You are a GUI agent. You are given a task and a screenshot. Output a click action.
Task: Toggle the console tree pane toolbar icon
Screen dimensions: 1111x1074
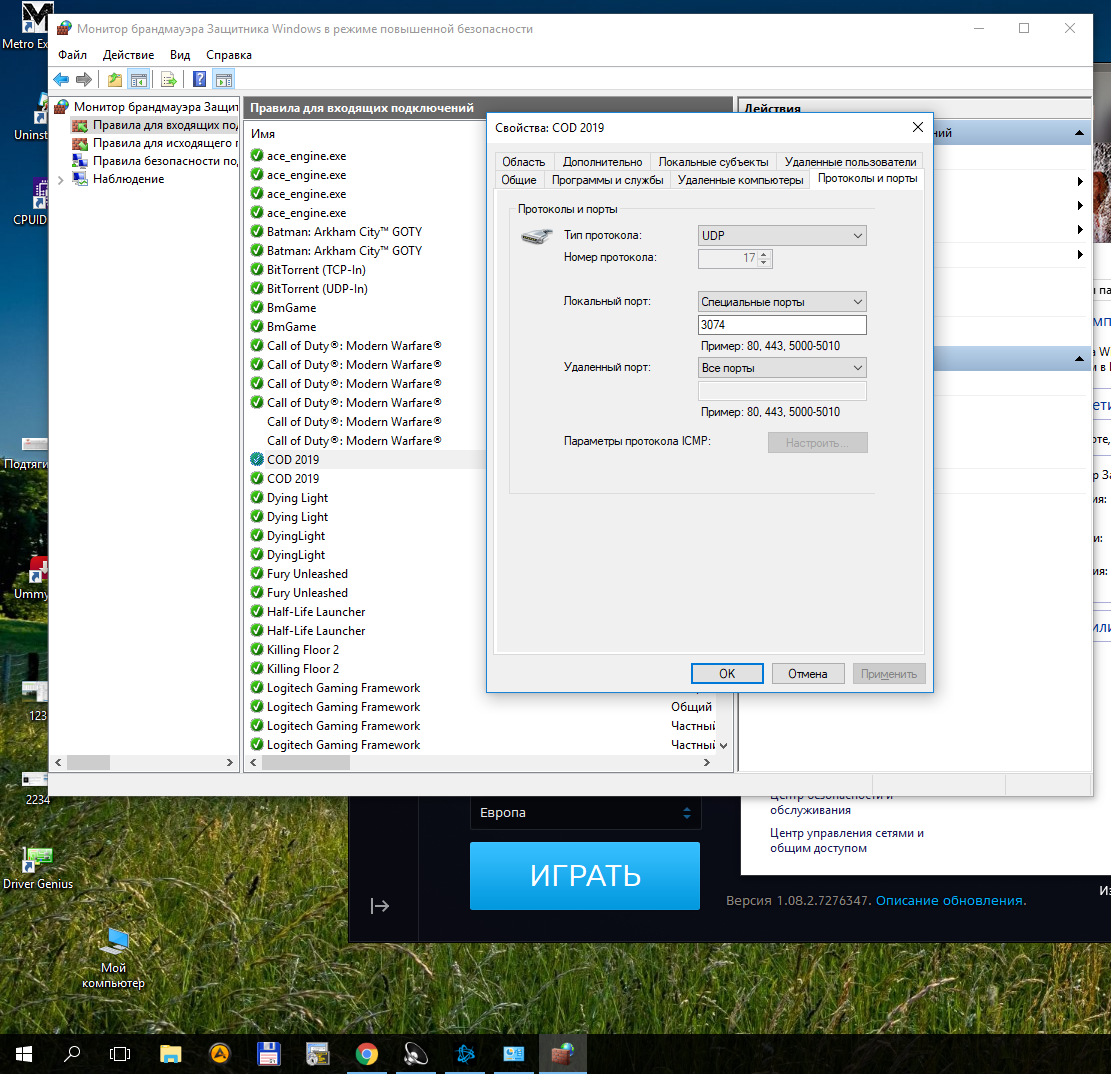coord(139,79)
